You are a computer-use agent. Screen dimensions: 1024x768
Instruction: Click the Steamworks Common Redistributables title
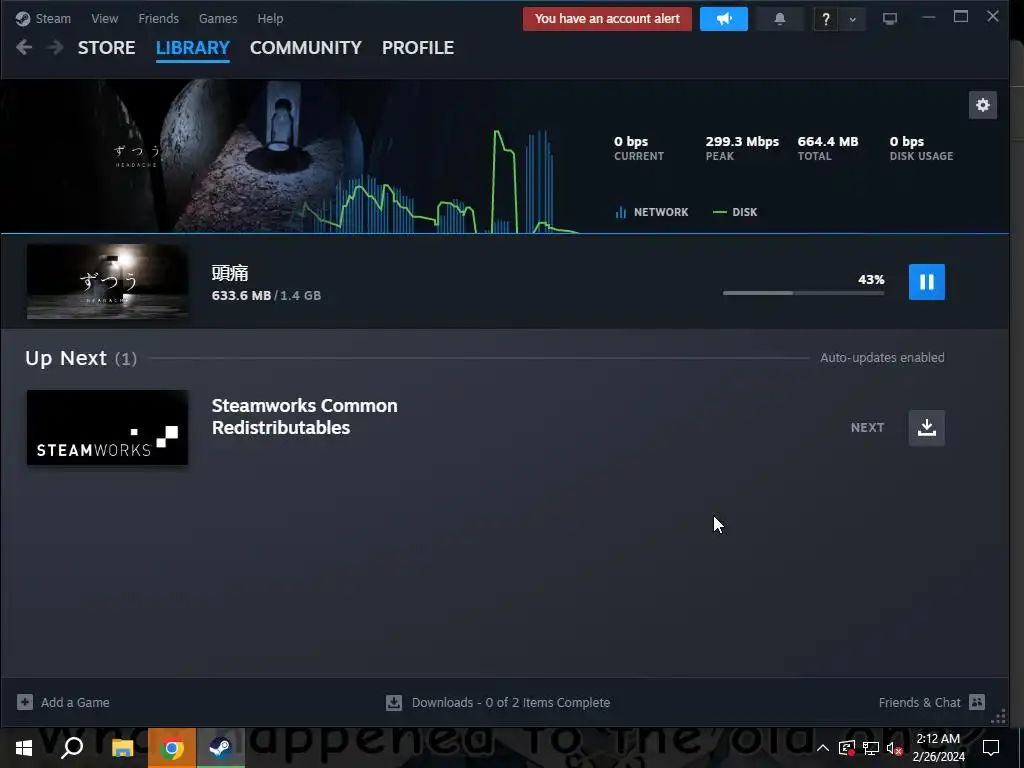[x=304, y=416]
